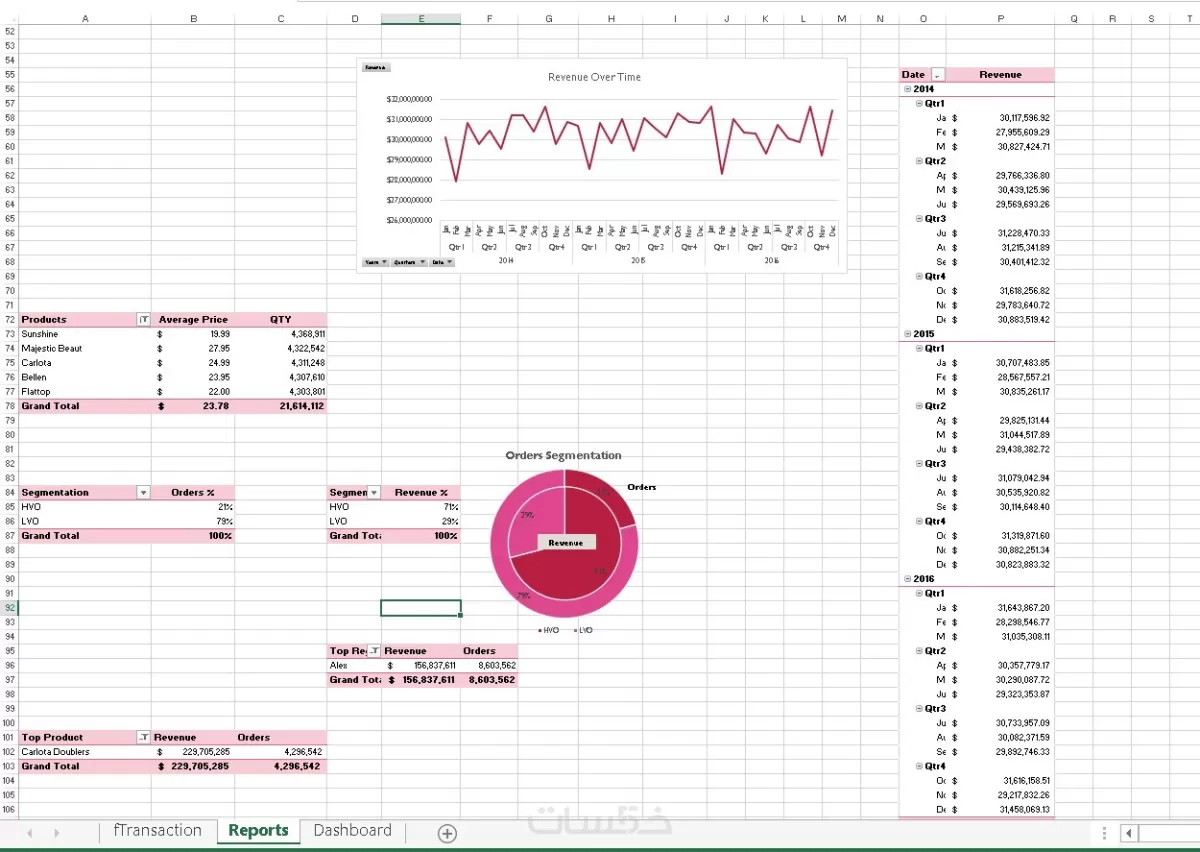This screenshot has width=1200, height=852.
Task: Collapse the 2014 group in the Date pivot
Action: coord(907,89)
